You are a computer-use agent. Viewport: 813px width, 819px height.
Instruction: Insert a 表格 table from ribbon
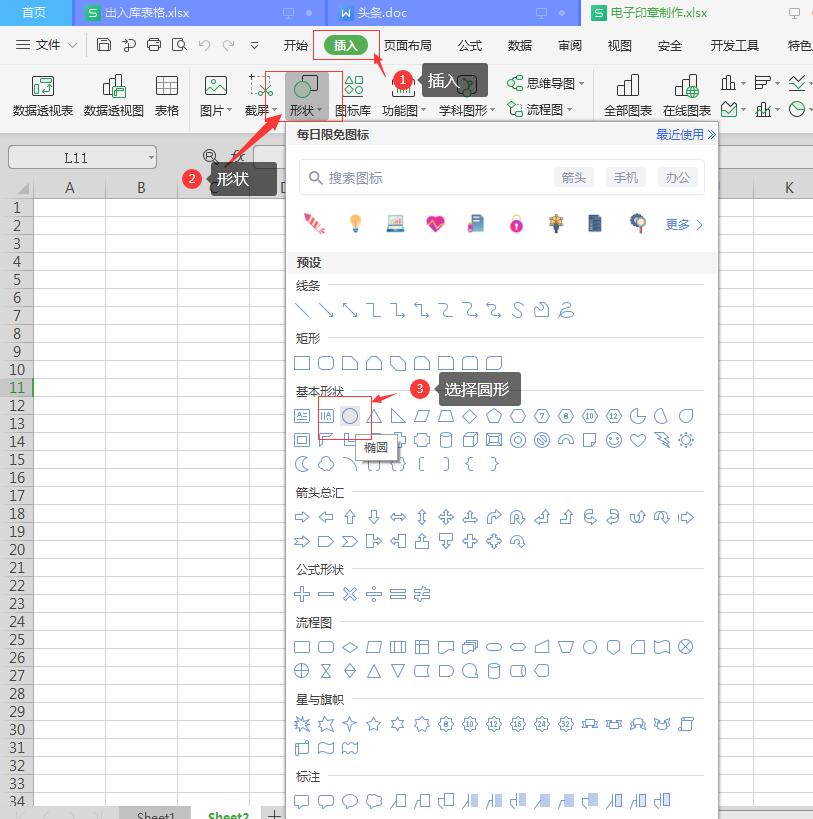(167, 96)
